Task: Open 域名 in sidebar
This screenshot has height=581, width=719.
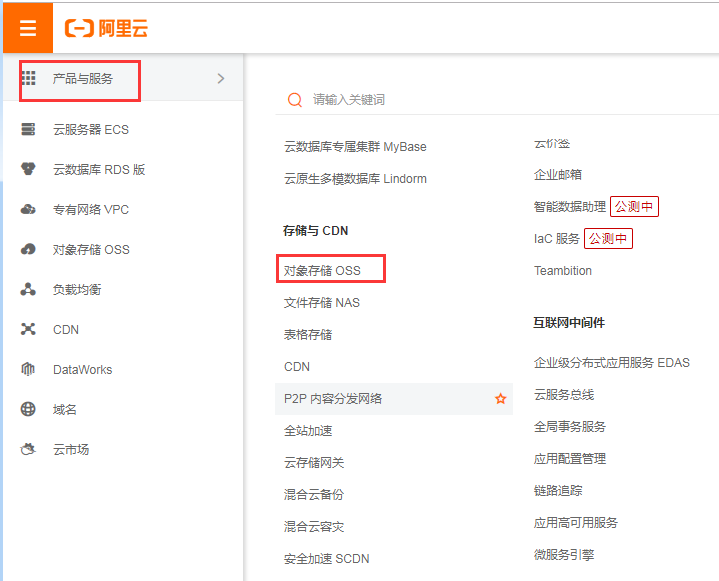Action: pyautogui.click(x=65, y=409)
